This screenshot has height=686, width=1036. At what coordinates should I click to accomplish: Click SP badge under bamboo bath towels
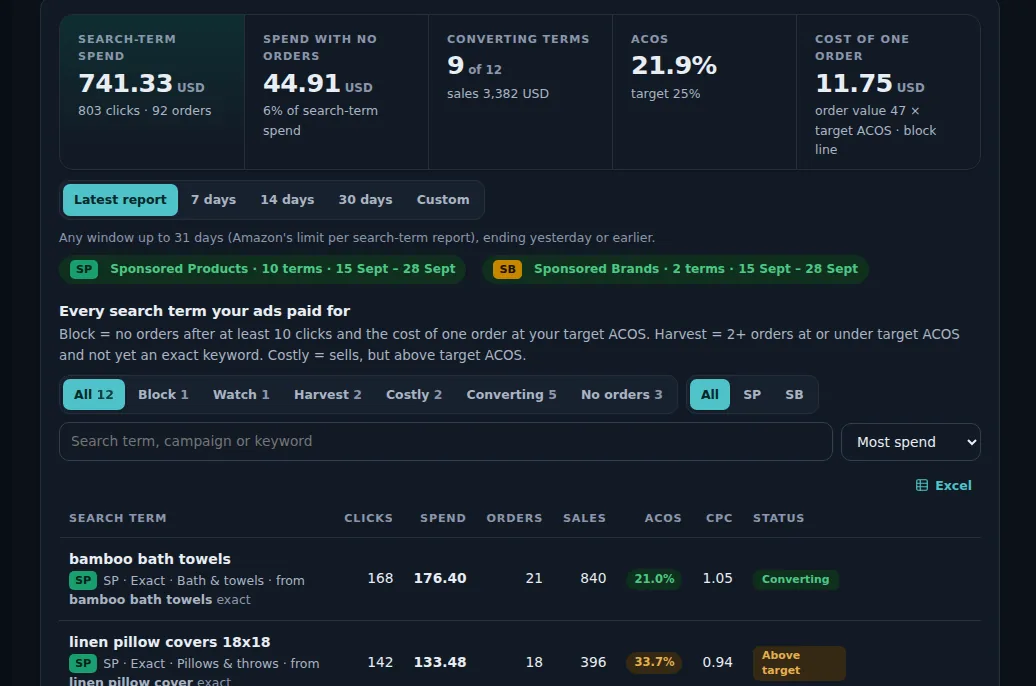pos(83,580)
